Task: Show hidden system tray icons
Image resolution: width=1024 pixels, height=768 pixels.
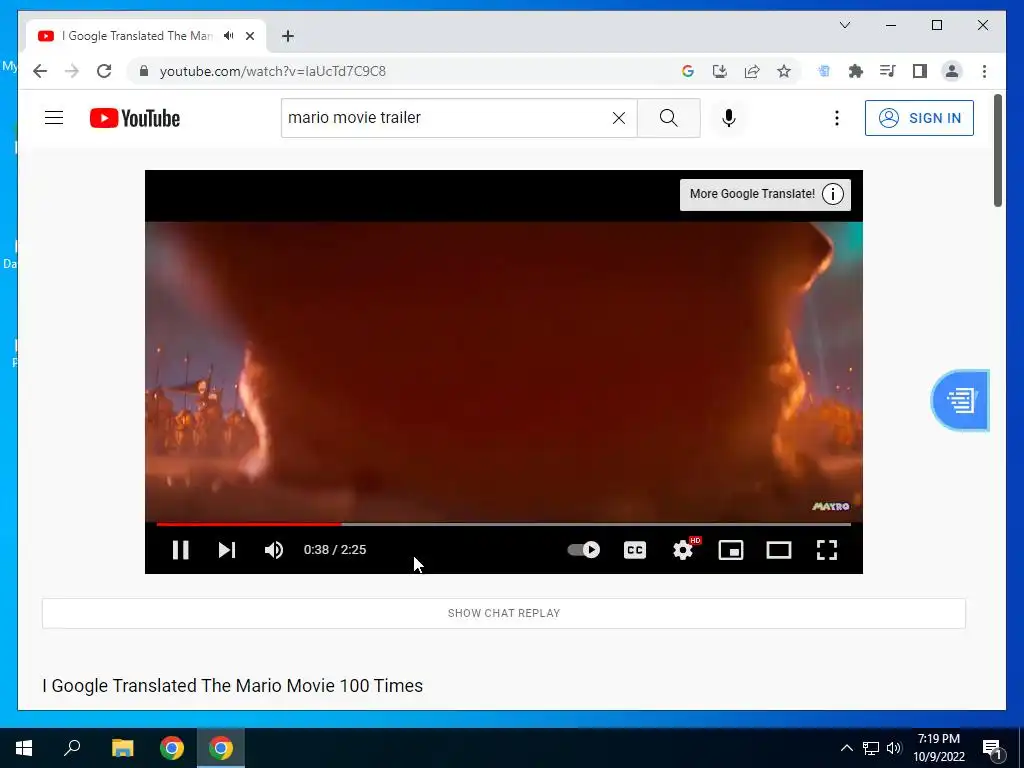Action: [846, 748]
